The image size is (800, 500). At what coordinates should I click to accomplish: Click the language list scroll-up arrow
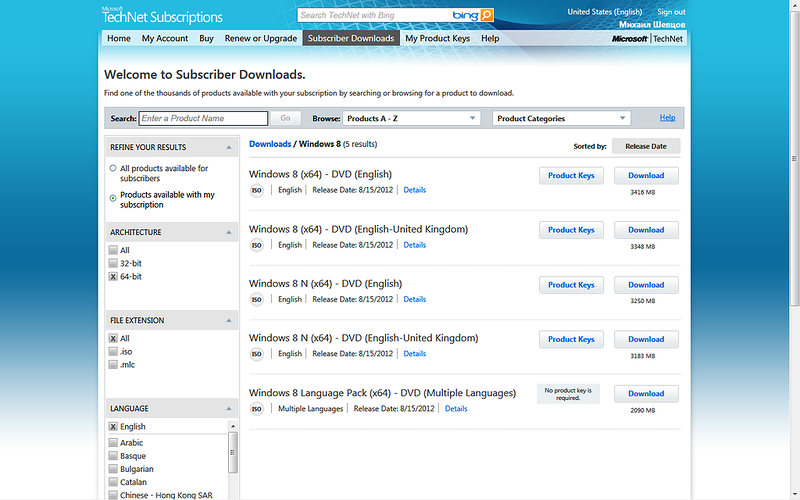click(x=233, y=426)
